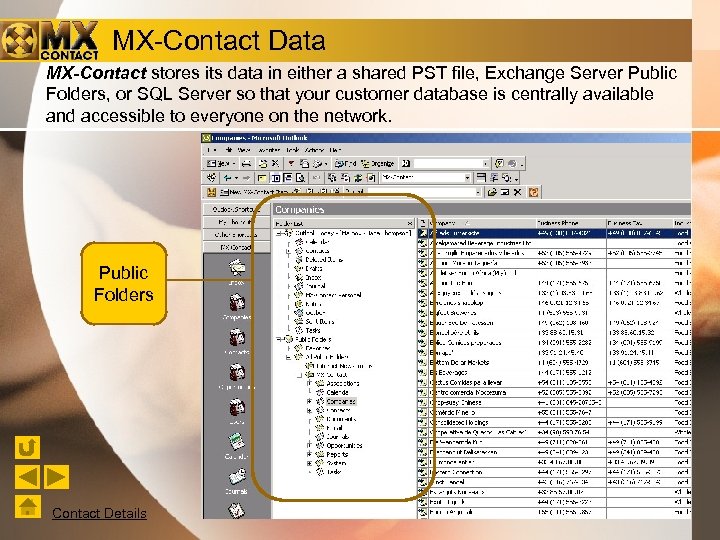Select the Consolidated Holdings company row

pyautogui.click(x=554, y=422)
